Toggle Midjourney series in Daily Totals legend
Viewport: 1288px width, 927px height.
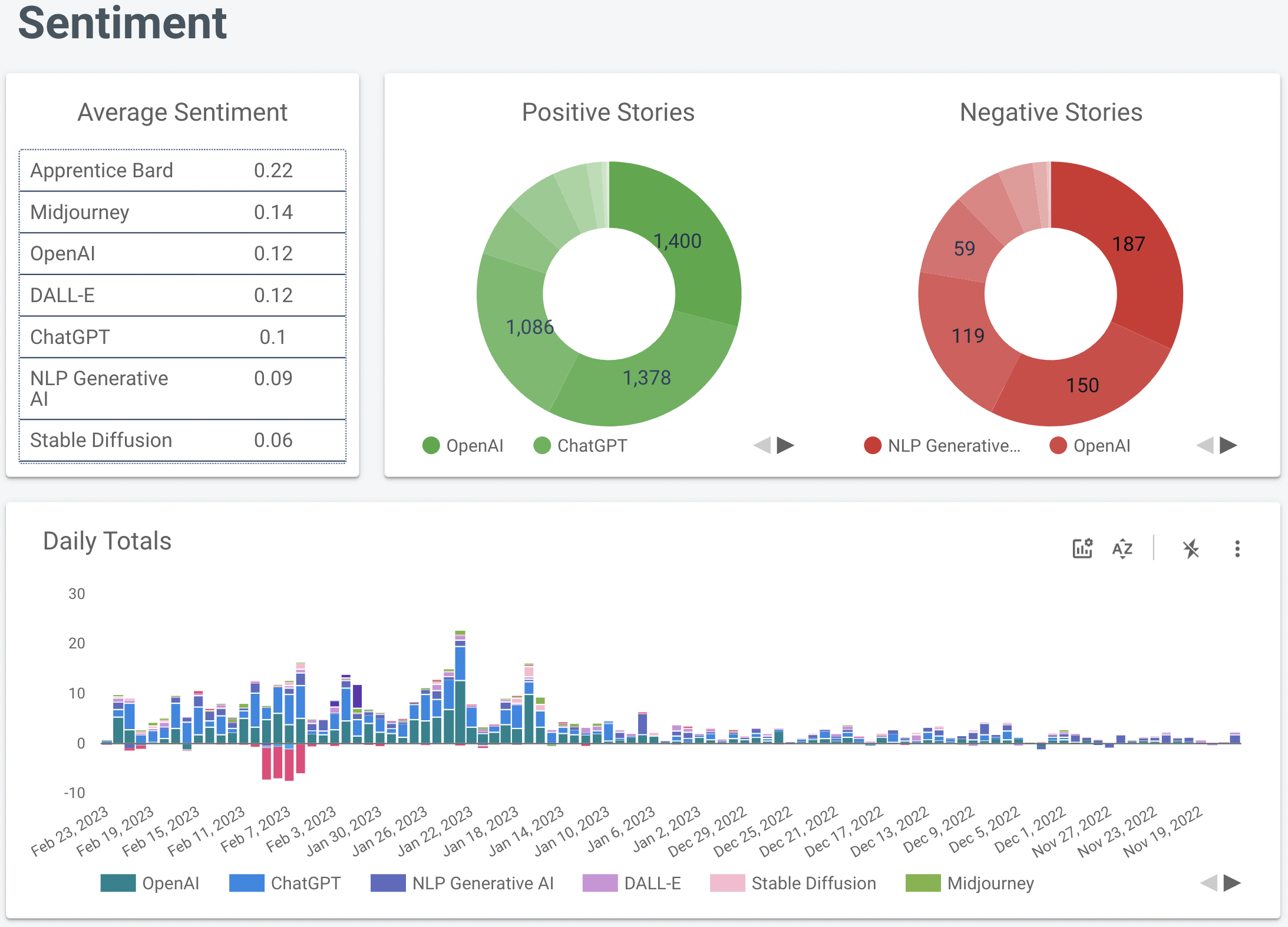[x=970, y=883]
